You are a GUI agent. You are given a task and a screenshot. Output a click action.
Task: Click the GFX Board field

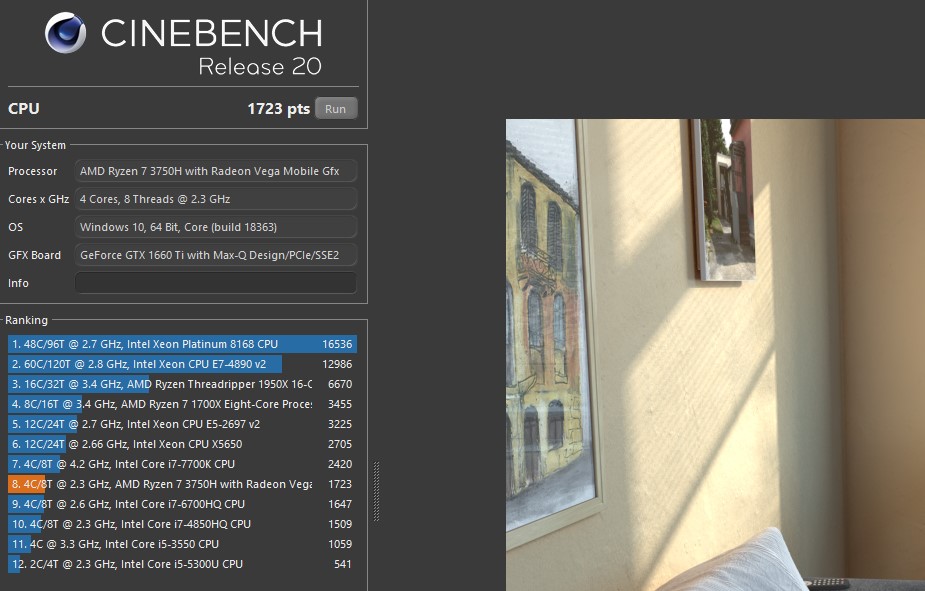tap(216, 255)
